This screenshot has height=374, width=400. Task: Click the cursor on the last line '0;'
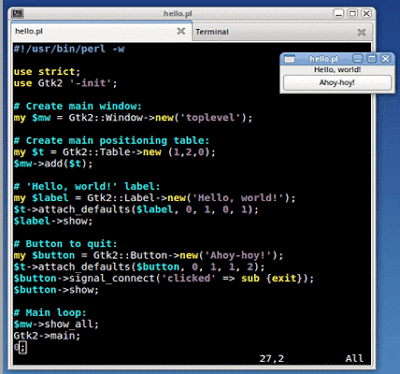[x=23, y=348]
